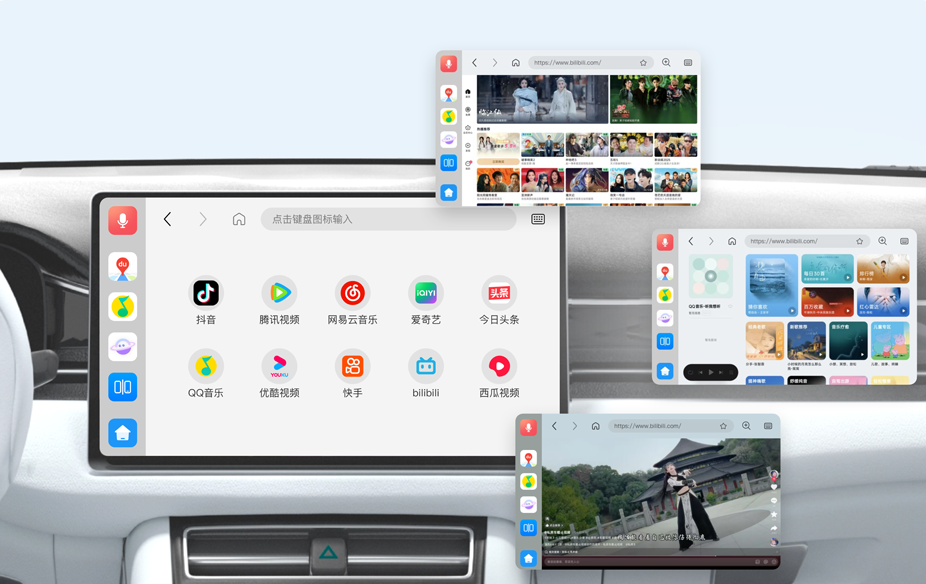Open QQ Music in the dance video window sidebar

coord(529,481)
